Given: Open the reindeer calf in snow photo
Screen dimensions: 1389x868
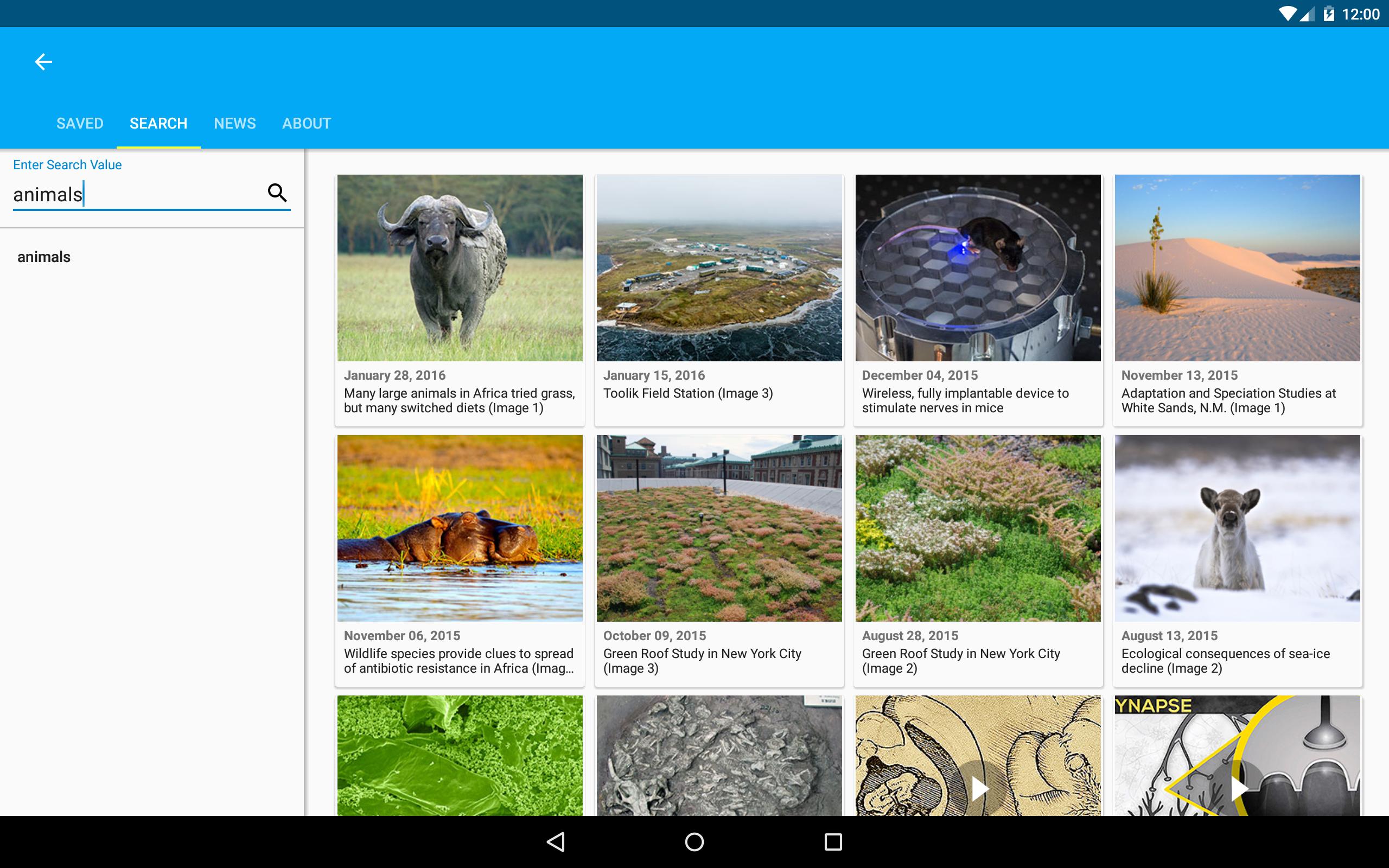Looking at the screenshot, I should pyautogui.click(x=1238, y=528).
